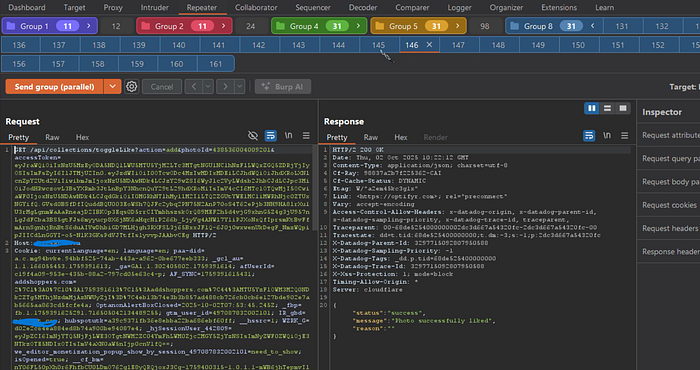Switch to Repeater tab 161

point(215,64)
